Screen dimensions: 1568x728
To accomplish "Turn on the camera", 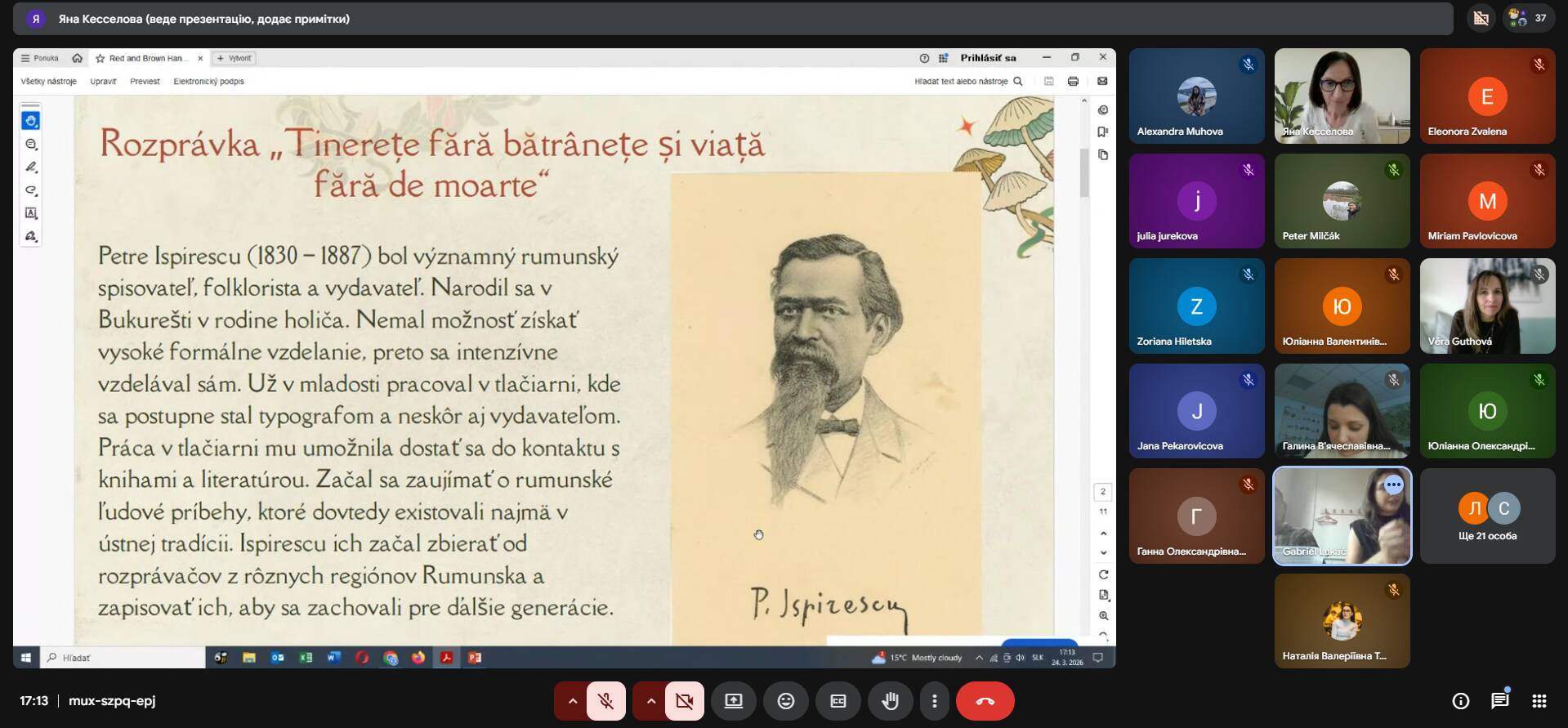I will point(684,701).
